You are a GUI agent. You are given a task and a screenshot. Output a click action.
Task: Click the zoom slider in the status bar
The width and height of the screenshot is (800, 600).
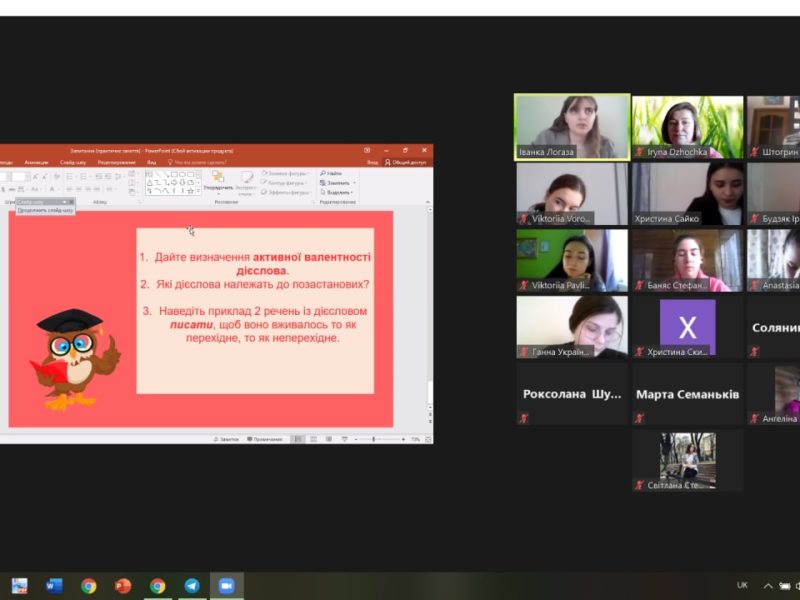(x=373, y=439)
